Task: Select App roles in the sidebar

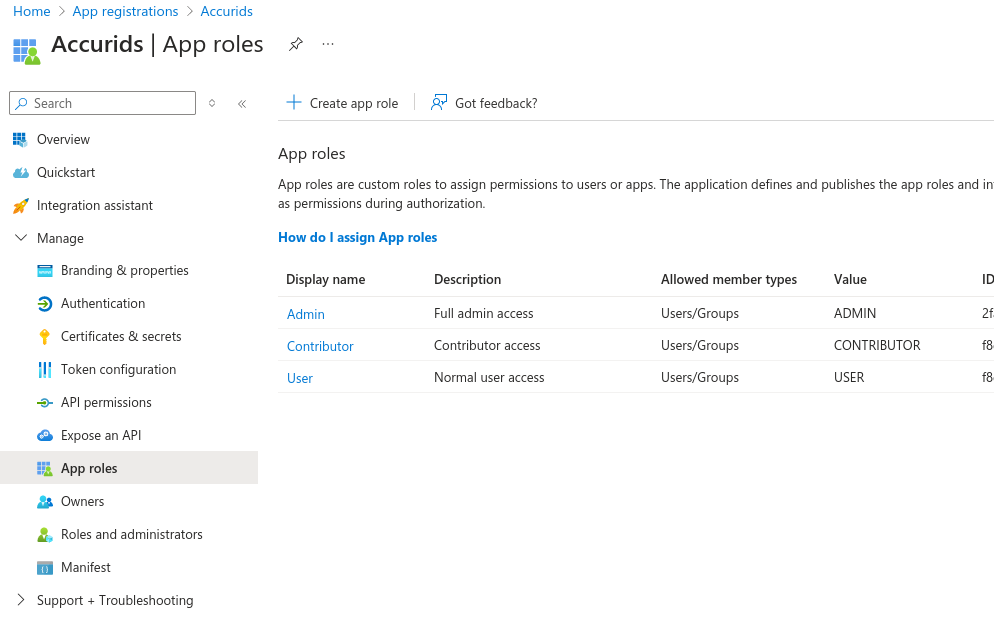Action: coord(91,467)
